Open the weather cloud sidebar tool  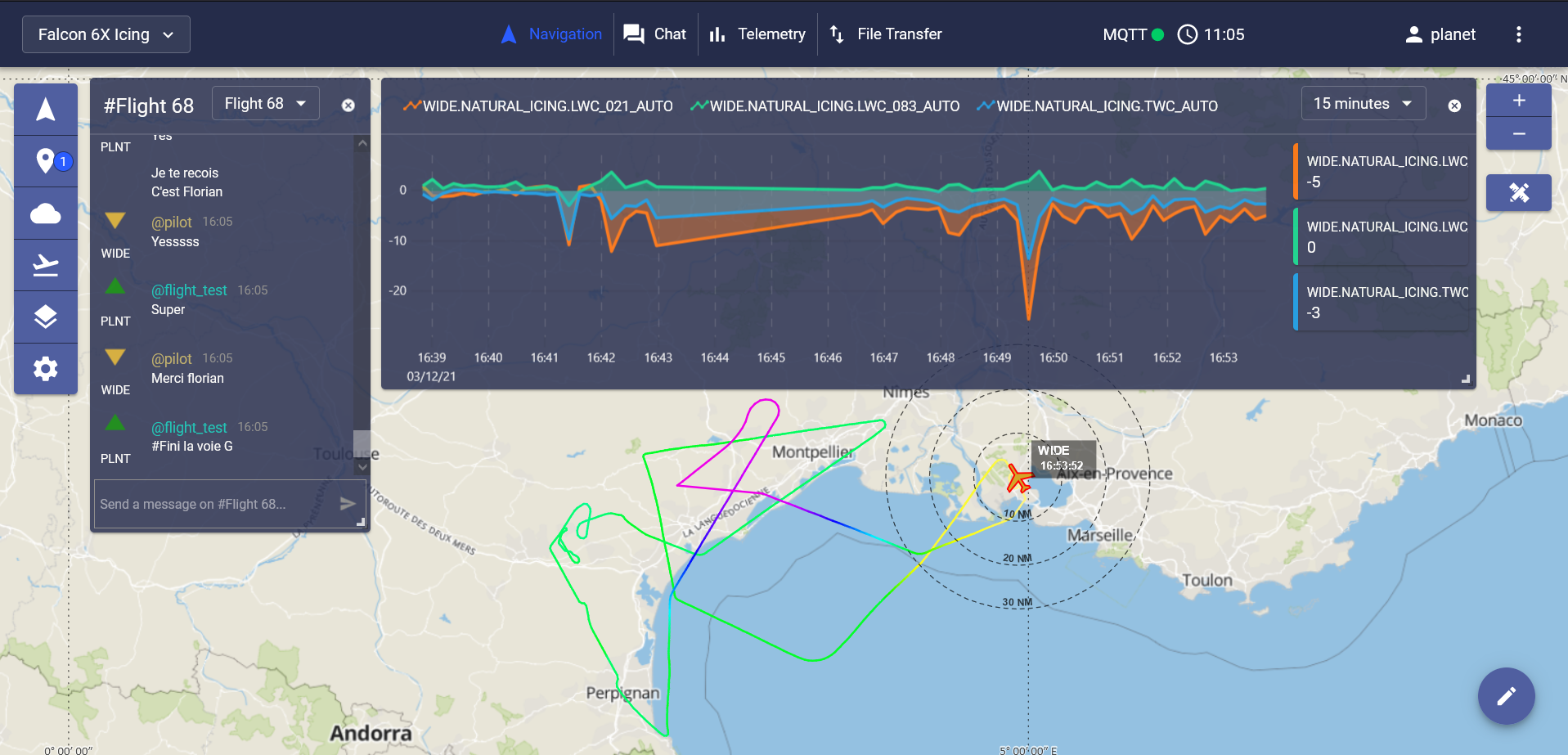click(x=46, y=213)
